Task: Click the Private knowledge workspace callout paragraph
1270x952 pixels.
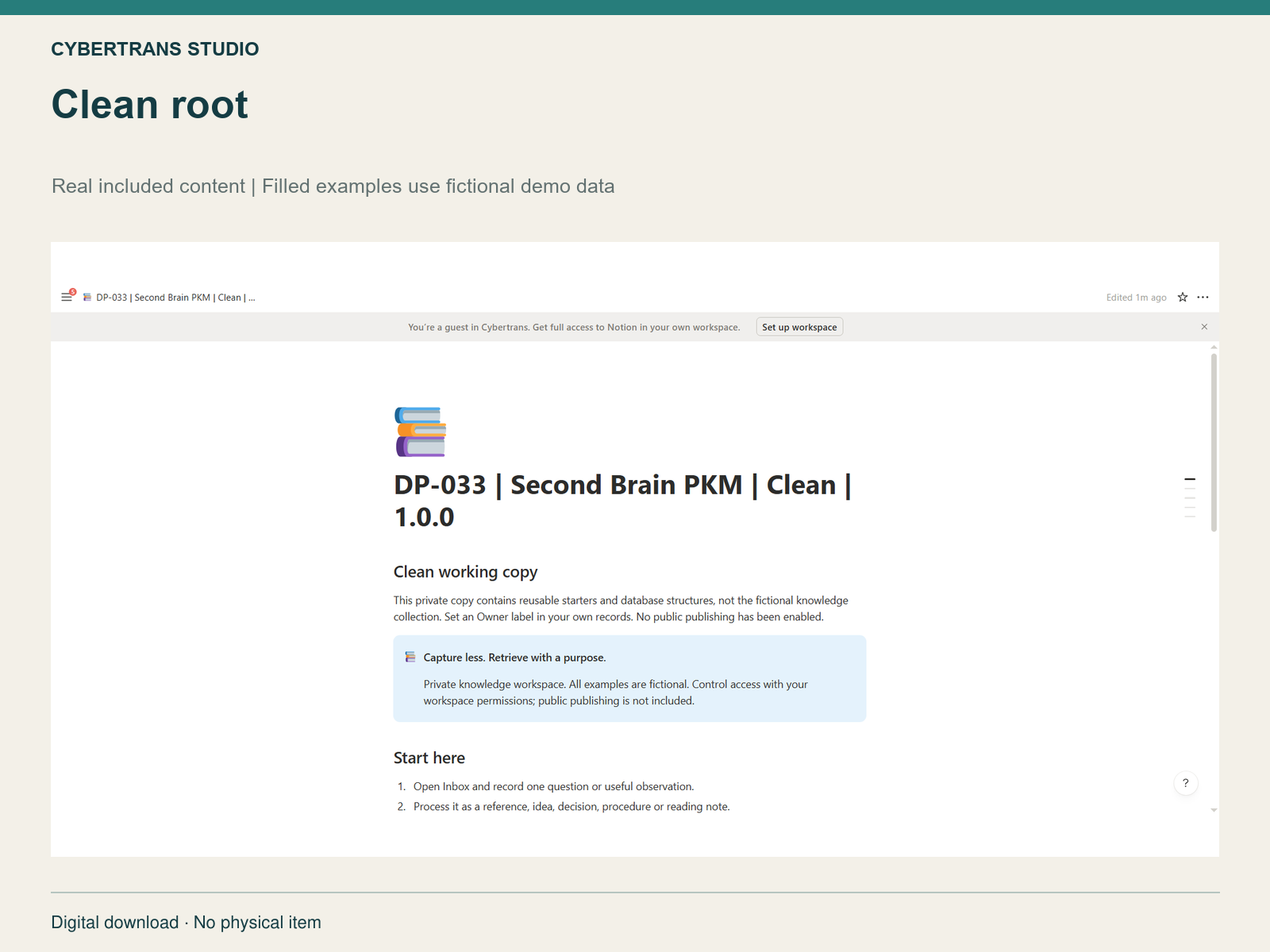Action: pyautogui.click(x=615, y=693)
